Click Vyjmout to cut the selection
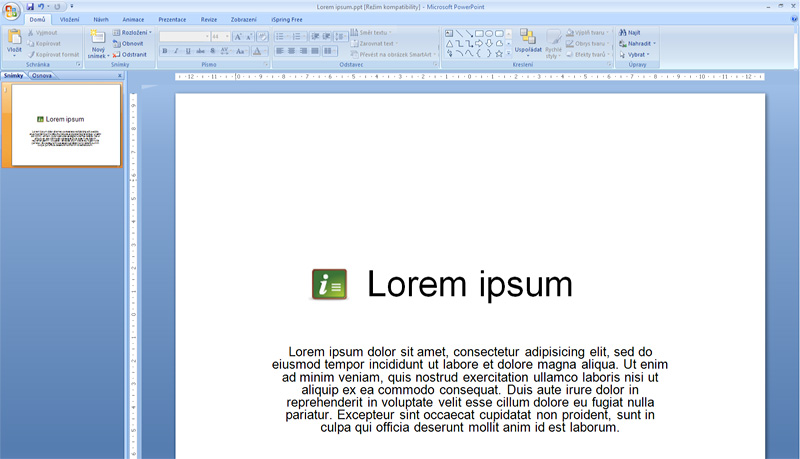 [42, 33]
